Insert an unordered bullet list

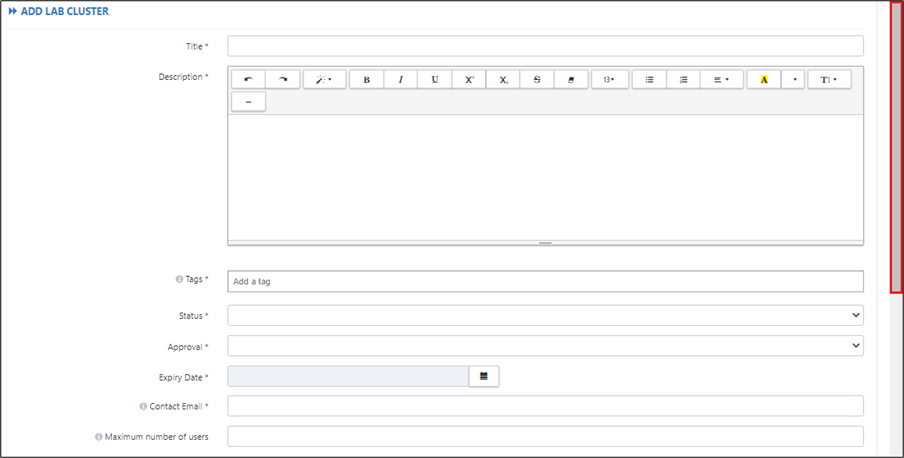click(x=649, y=80)
